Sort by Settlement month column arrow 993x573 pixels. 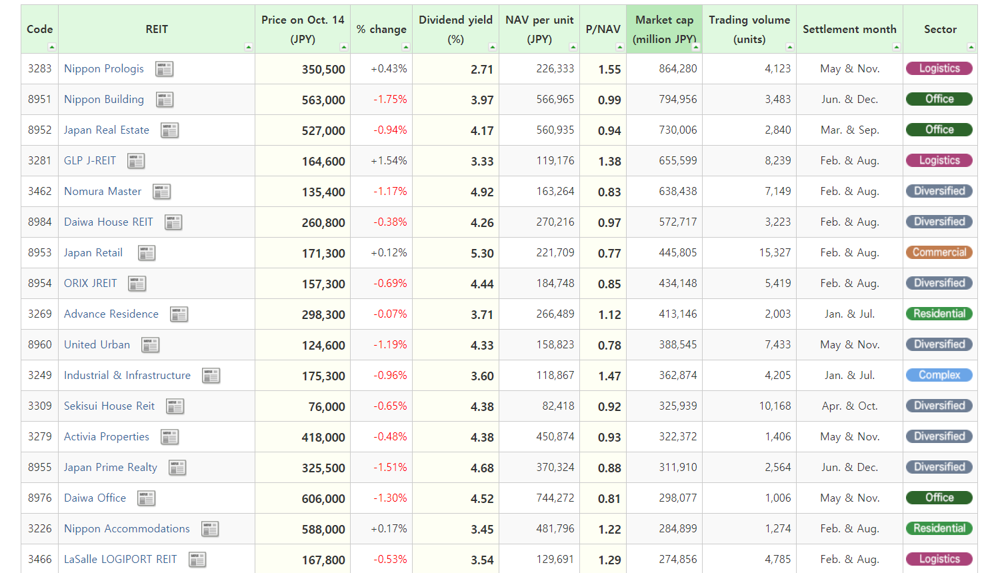click(896, 47)
